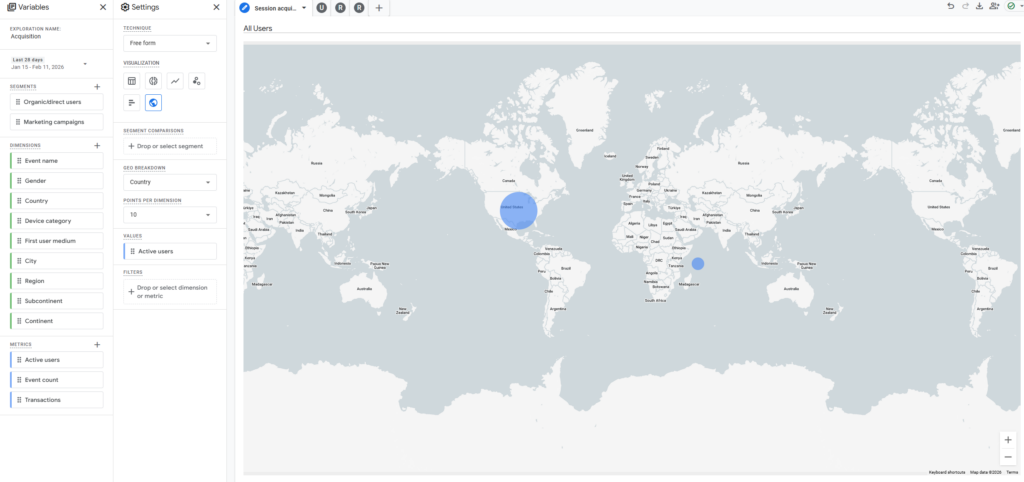
Task: Add a new segment with plus
Action: [x=97, y=87]
